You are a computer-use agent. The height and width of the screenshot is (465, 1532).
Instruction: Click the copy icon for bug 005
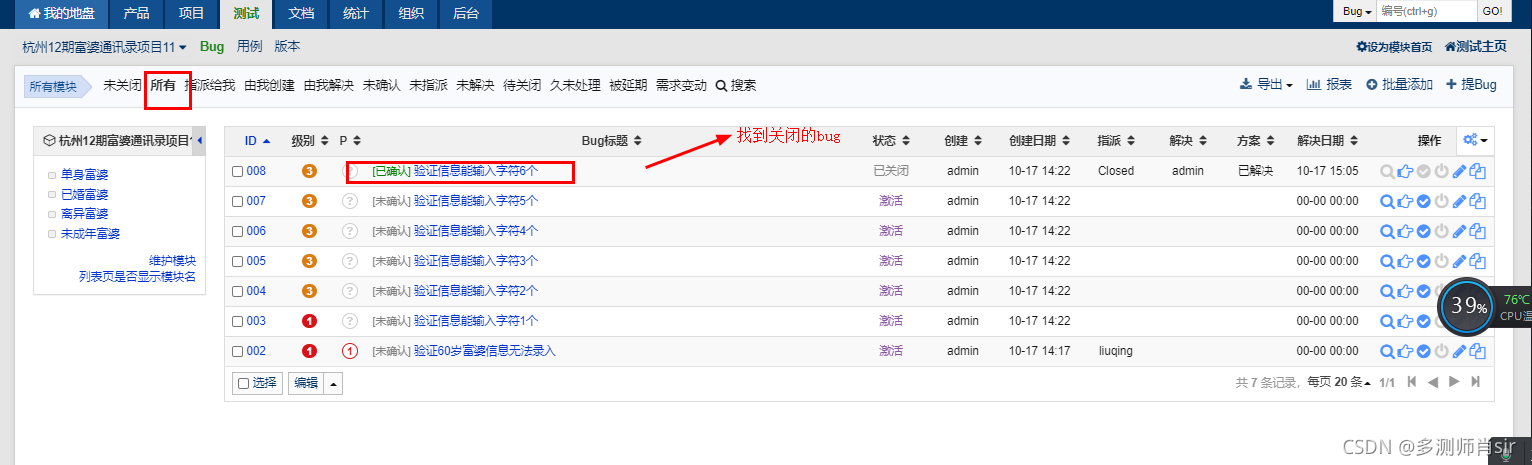click(x=1477, y=261)
